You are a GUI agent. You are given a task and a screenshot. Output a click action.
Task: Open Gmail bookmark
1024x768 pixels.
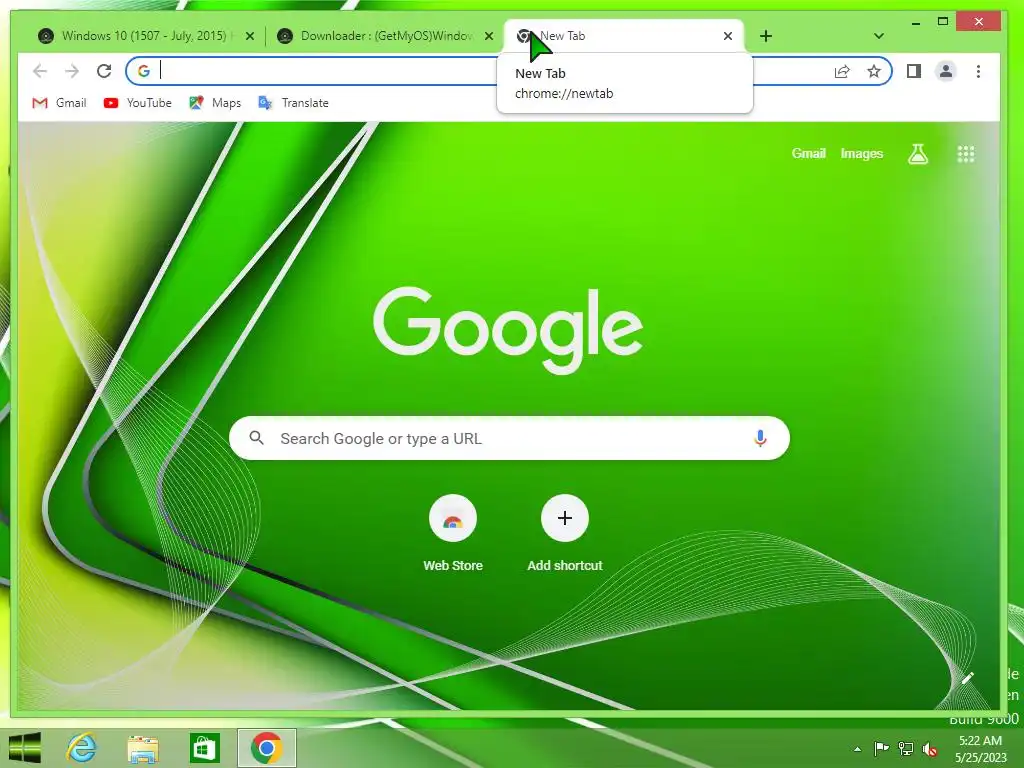[59, 103]
